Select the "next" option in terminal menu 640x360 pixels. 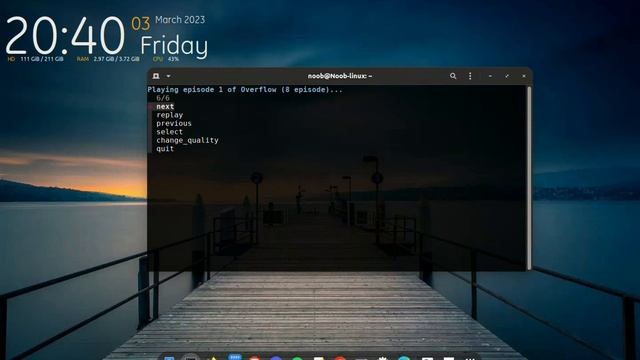point(165,107)
